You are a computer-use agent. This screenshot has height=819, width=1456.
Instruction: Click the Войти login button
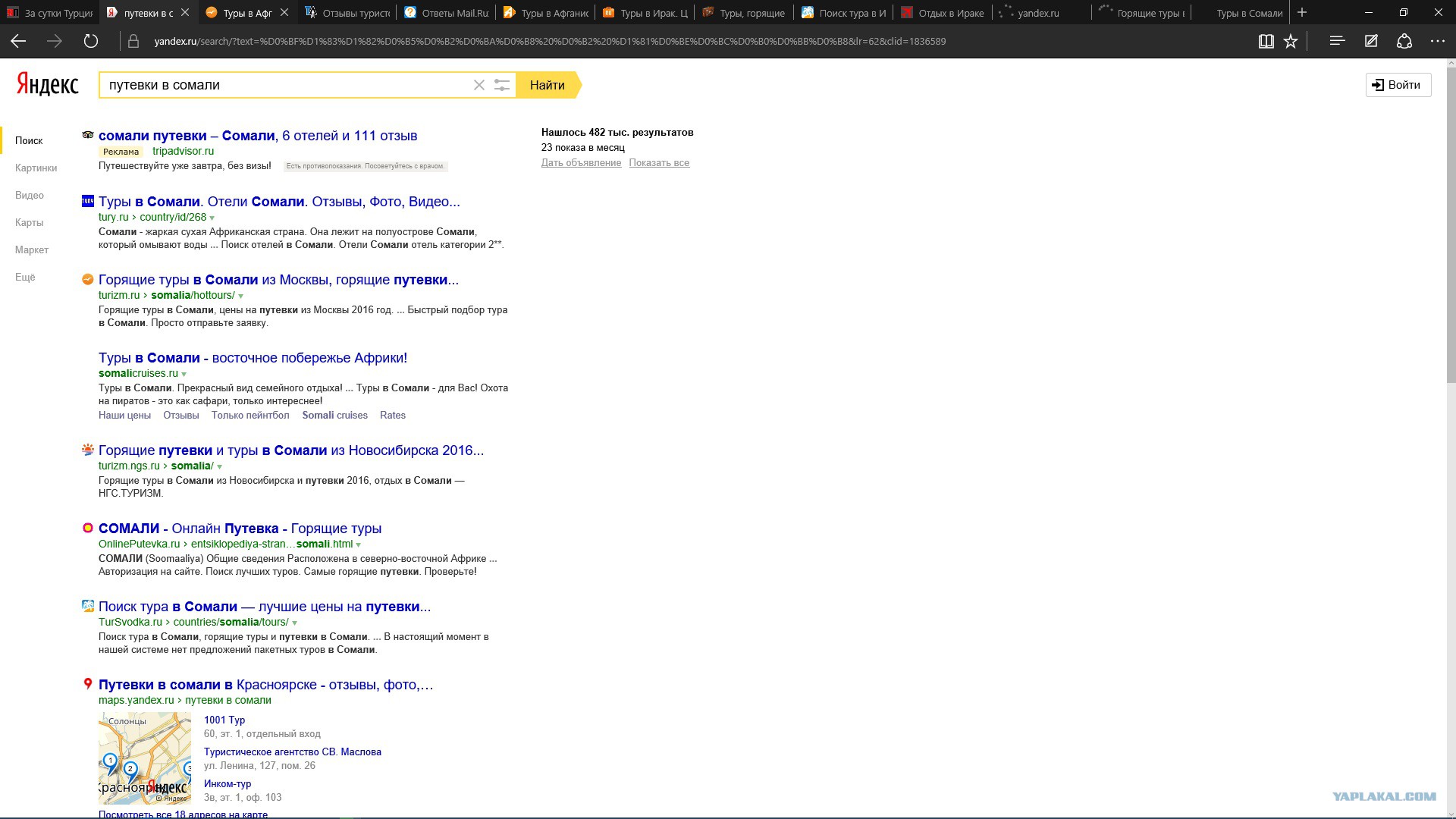pyautogui.click(x=1398, y=85)
